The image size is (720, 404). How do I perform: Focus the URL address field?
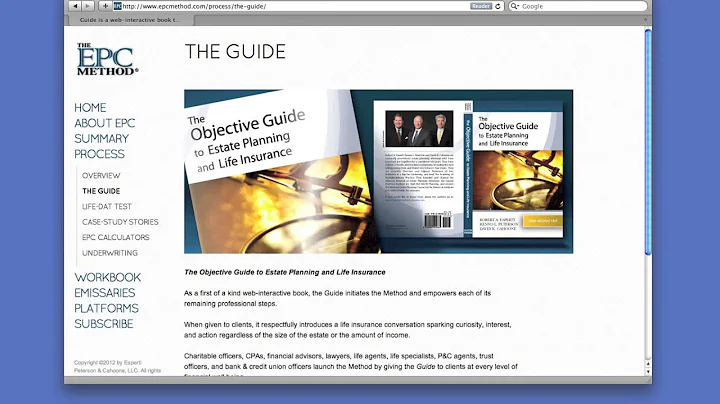(x=294, y=6)
